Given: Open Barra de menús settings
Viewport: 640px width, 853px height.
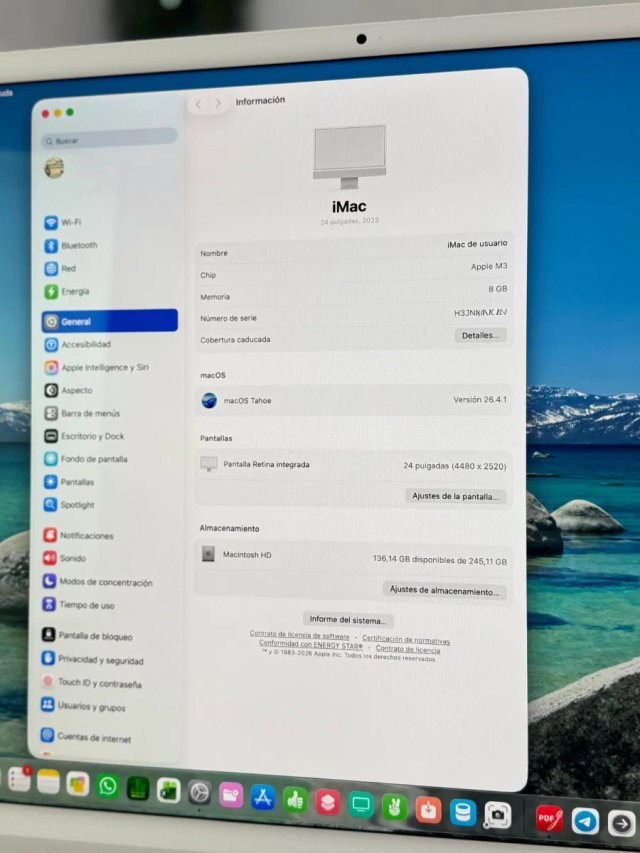Looking at the screenshot, I should pos(82,413).
